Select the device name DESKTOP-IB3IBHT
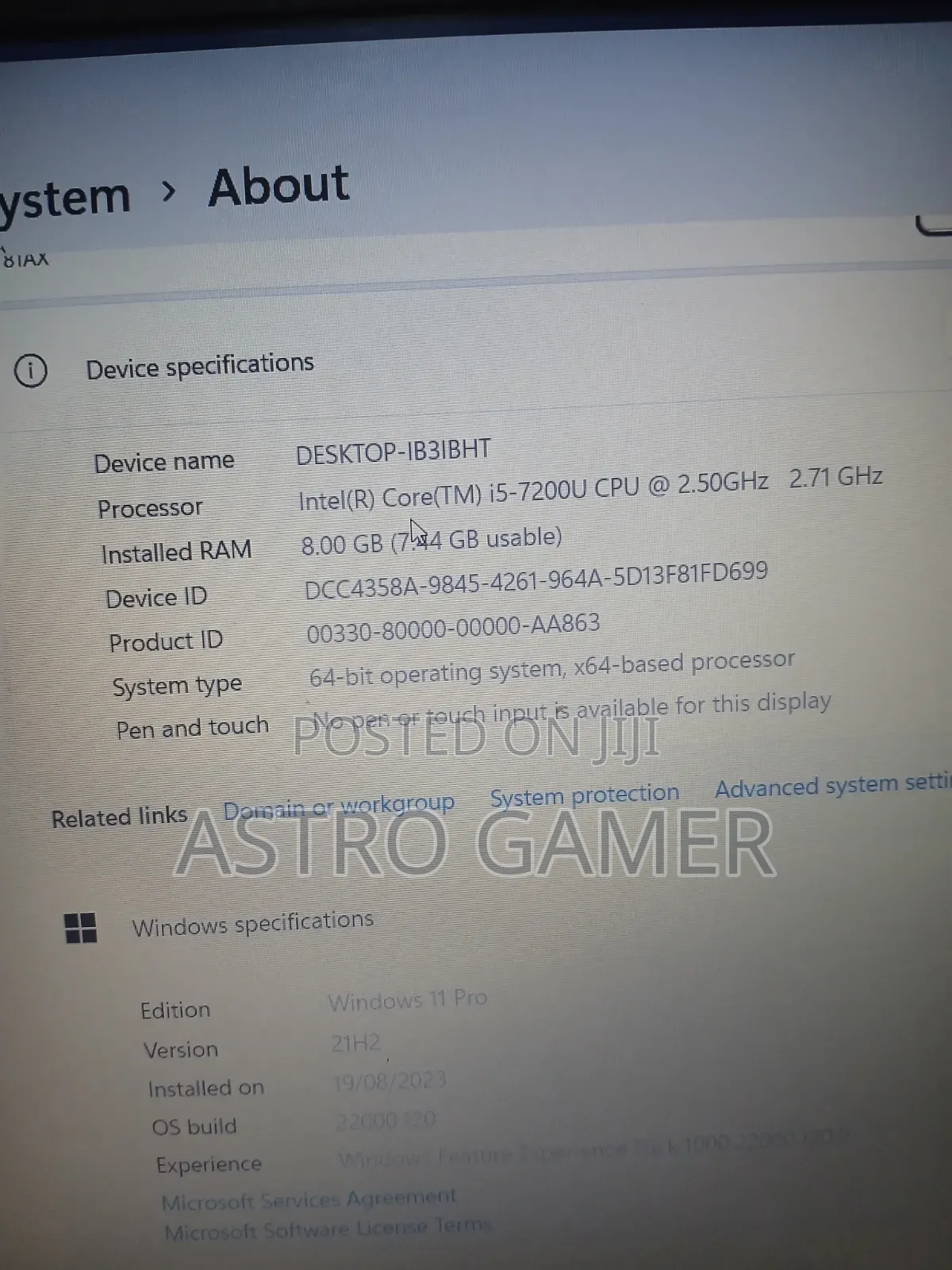Viewport: 952px width, 1270px height. [393, 452]
